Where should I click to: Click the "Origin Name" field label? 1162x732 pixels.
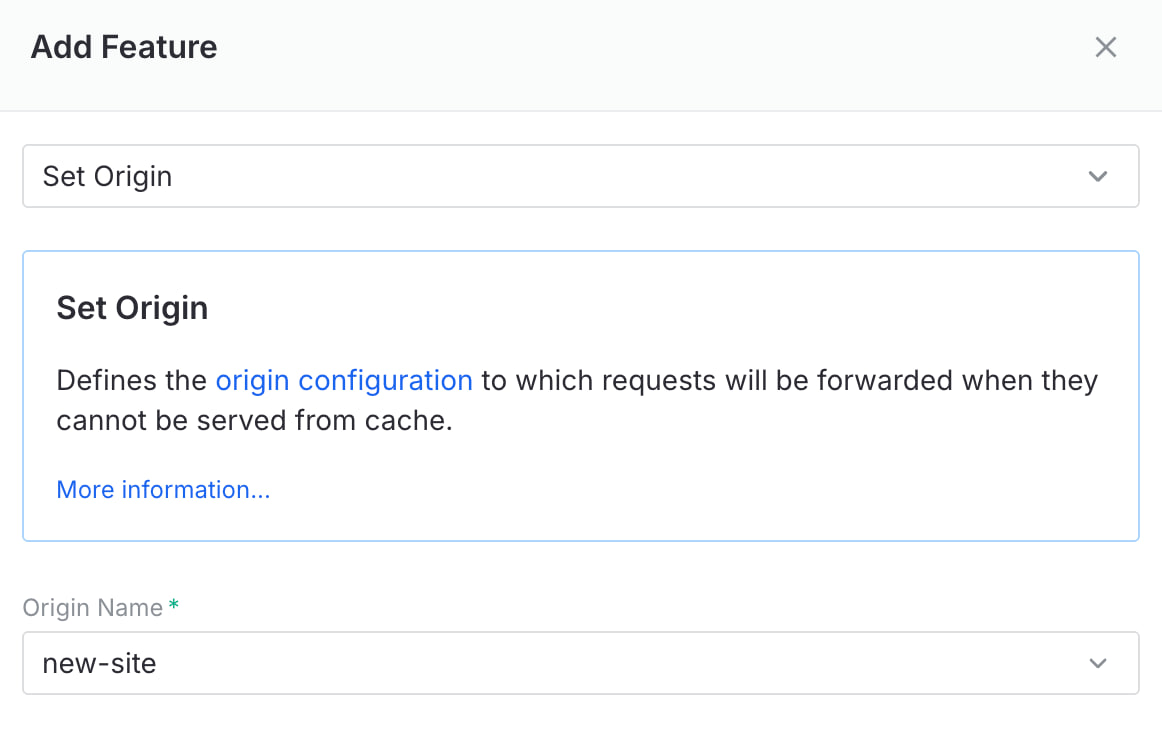pyautogui.click(x=93, y=608)
